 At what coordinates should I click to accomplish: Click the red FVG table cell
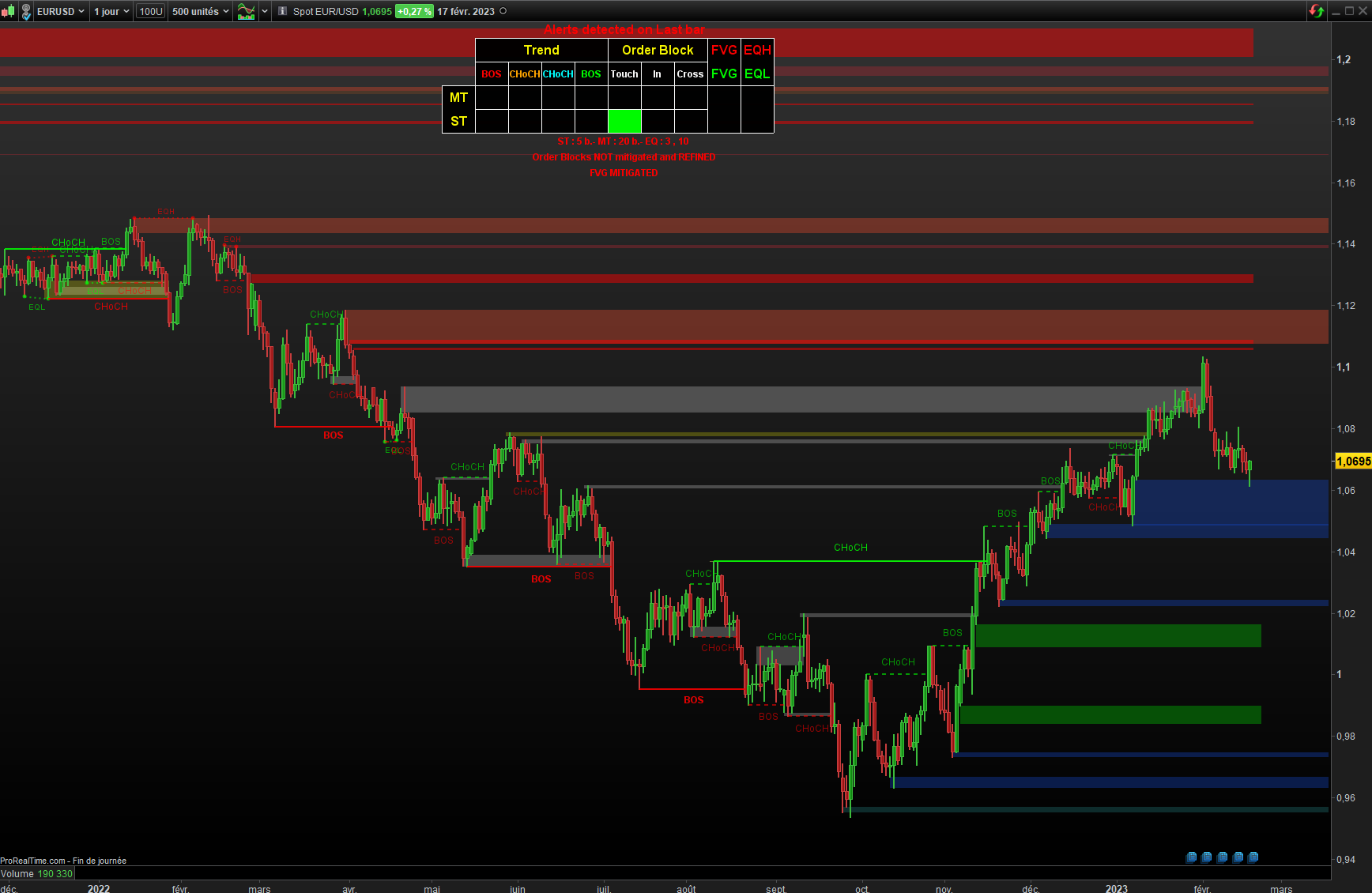pyautogui.click(x=724, y=50)
